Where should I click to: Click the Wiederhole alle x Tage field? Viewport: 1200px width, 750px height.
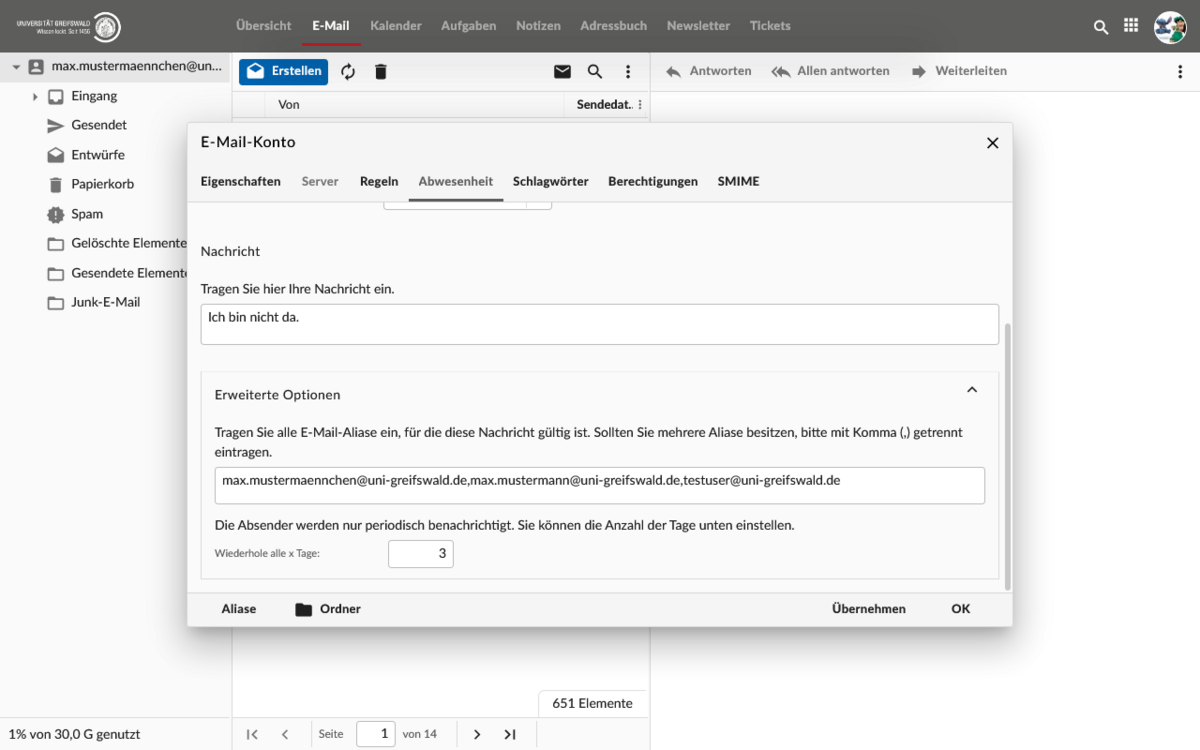(x=421, y=554)
